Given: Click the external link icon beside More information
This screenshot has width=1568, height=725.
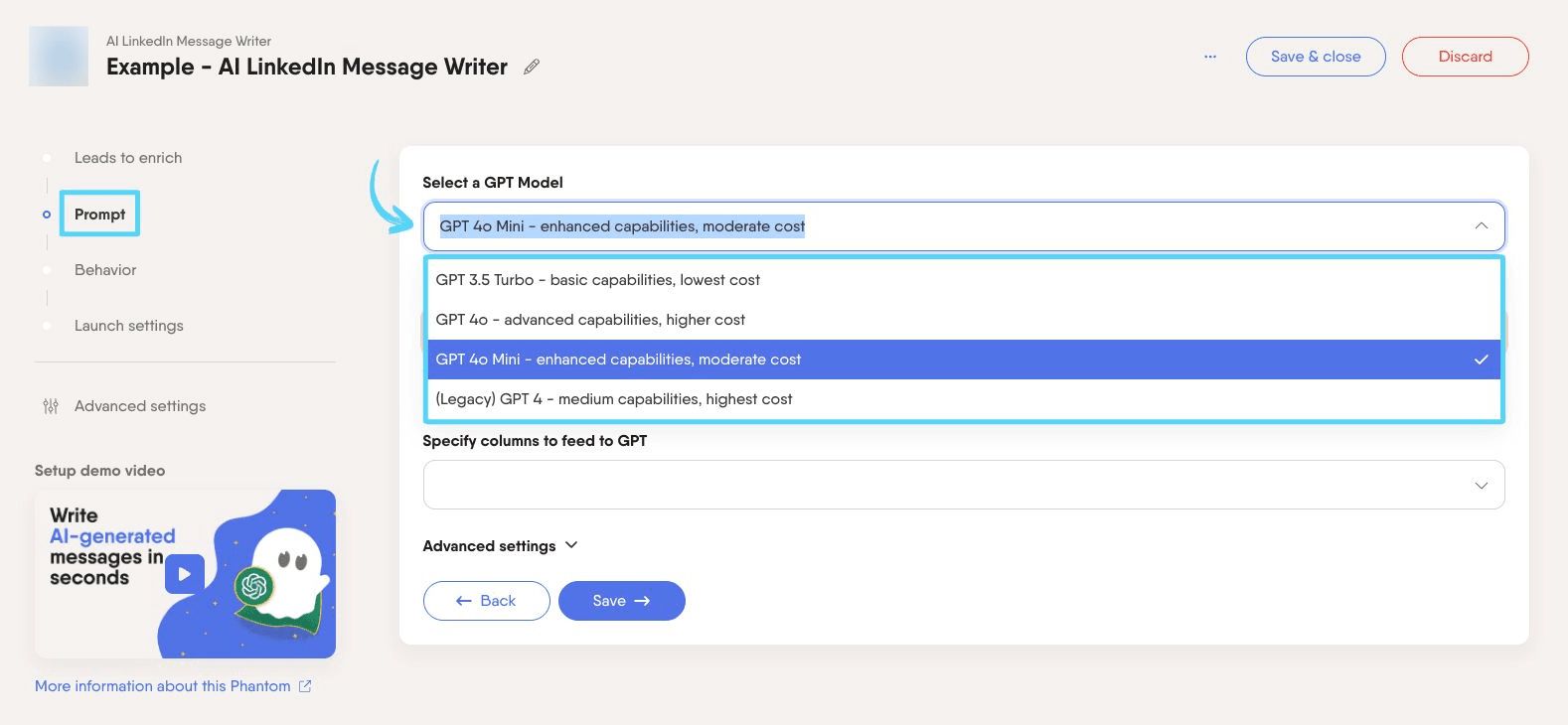Looking at the screenshot, I should click(x=305, y=686).
